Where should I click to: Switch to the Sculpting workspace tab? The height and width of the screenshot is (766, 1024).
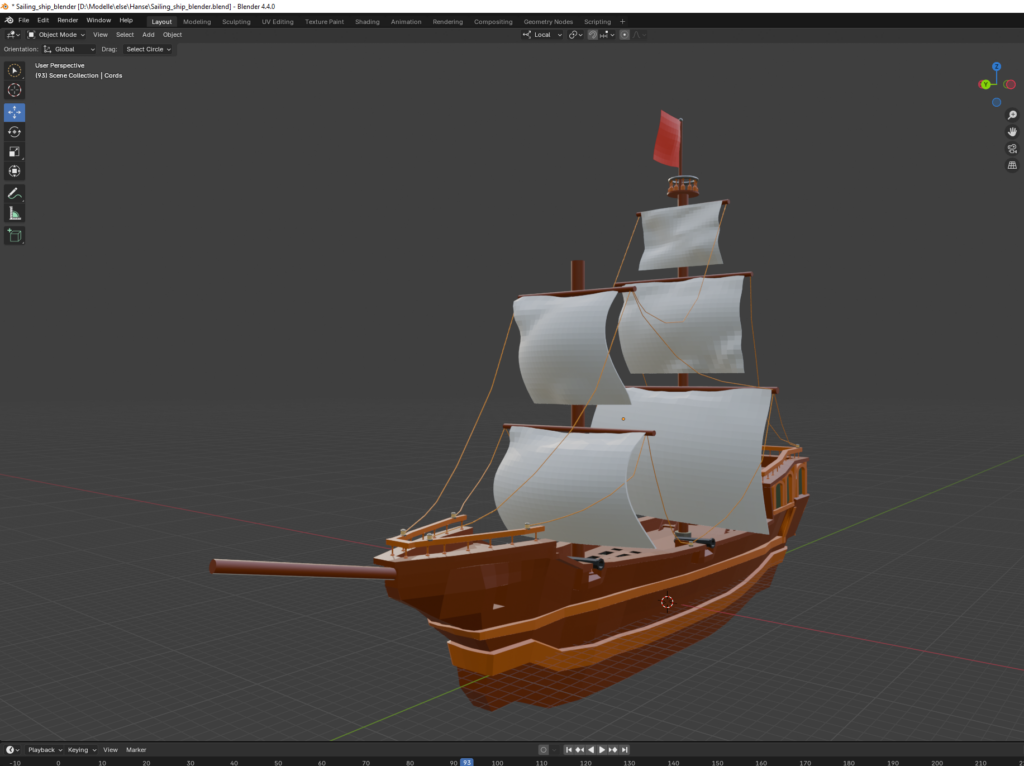(236, 21)
